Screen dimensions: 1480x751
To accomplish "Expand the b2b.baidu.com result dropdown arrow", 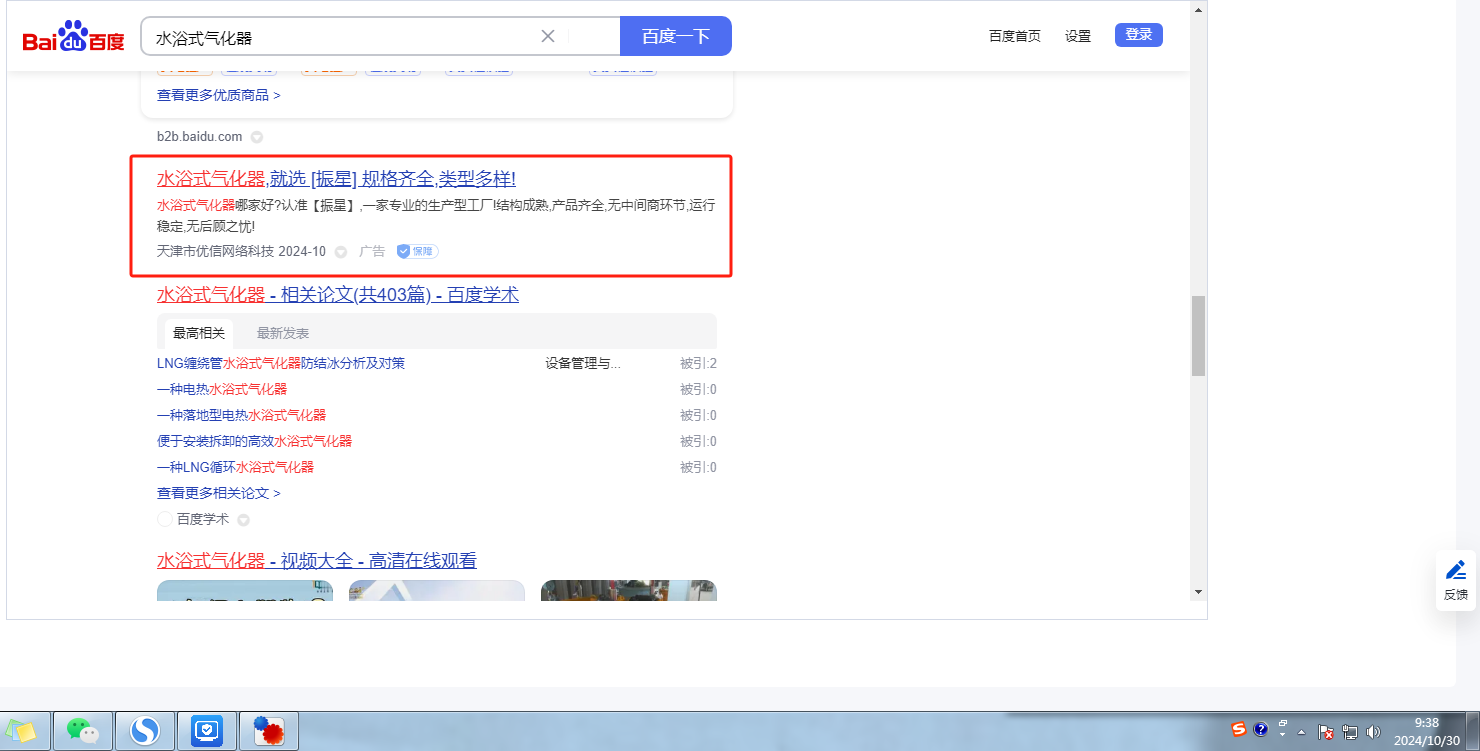I will click(256, 137).
